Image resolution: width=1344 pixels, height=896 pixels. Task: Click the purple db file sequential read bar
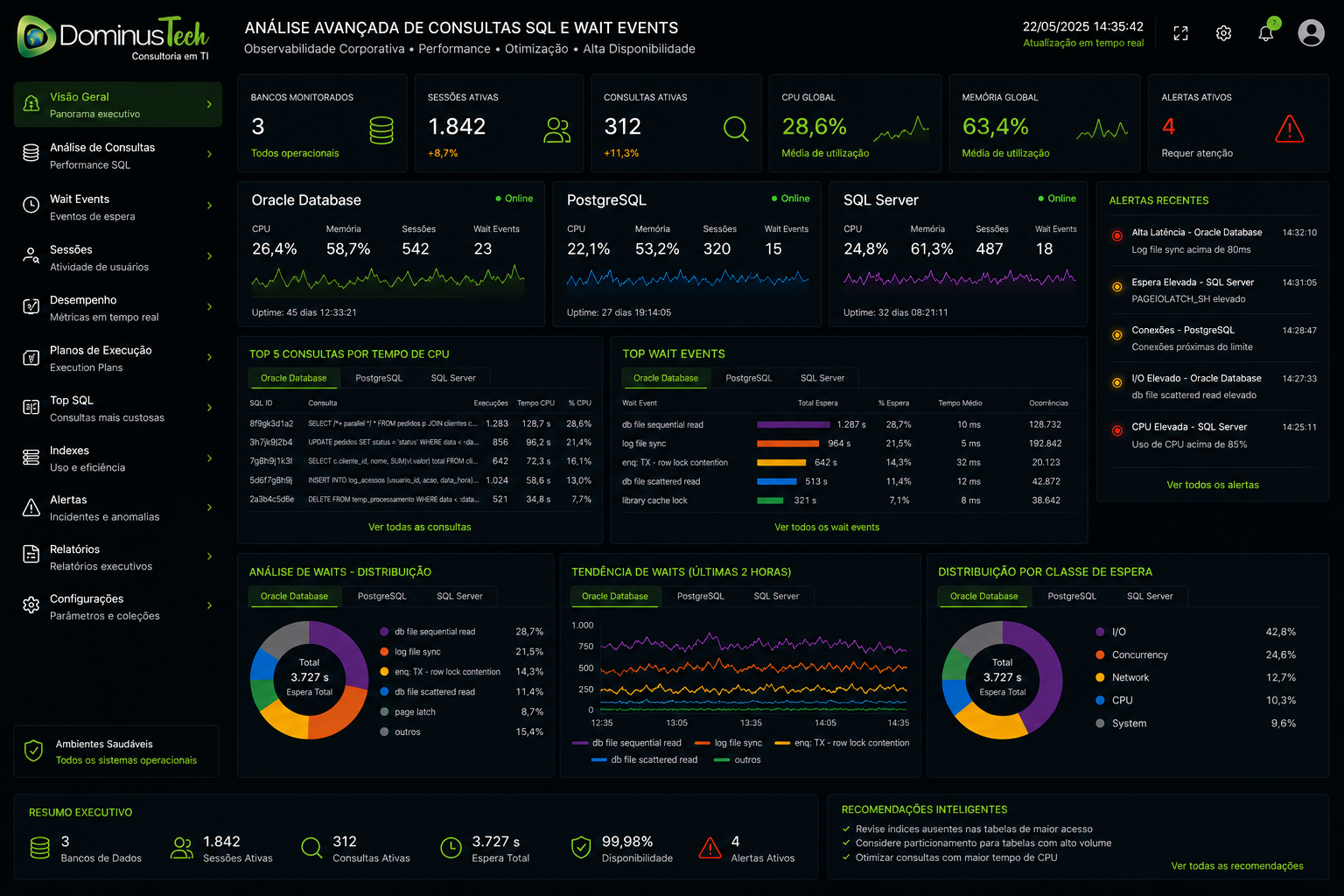pos(794,424)
